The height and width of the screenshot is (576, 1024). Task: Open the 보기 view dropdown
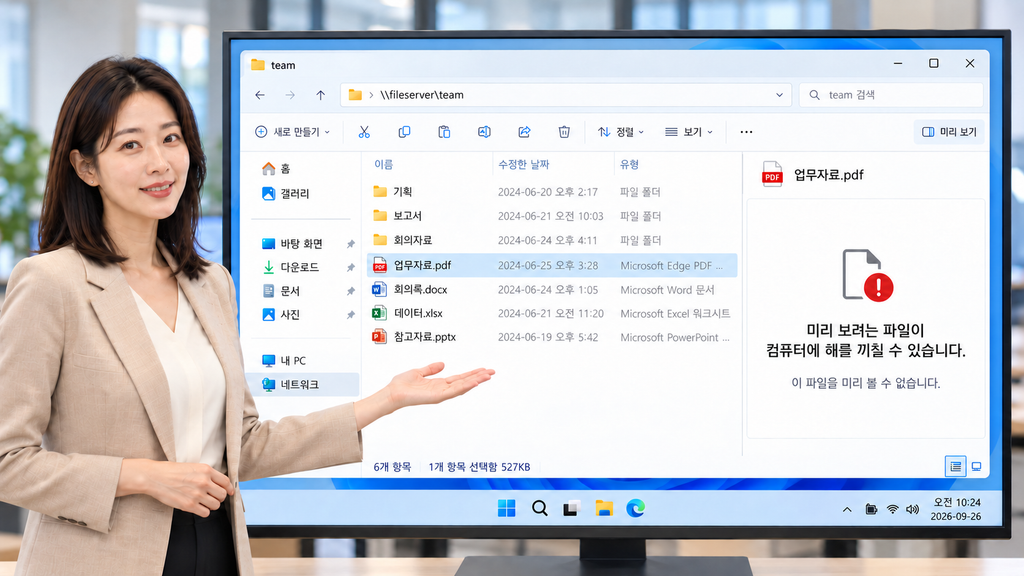click(688, 132)
